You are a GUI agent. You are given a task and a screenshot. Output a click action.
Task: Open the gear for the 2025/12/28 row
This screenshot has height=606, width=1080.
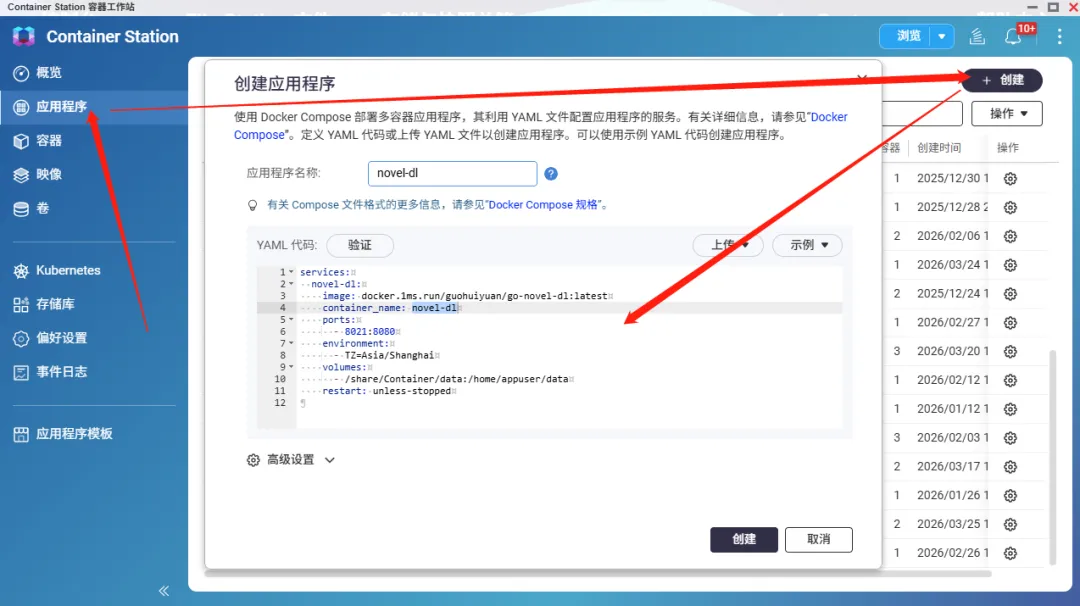[x=1010, y=207]
